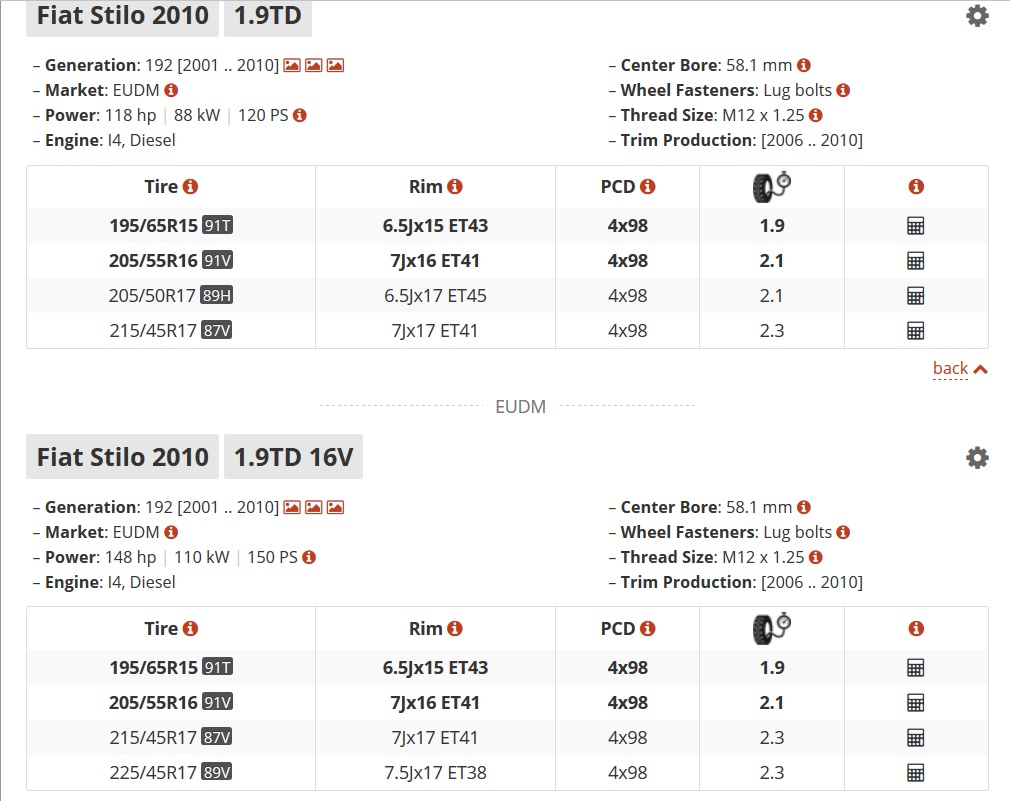
Task: Click info icon beside PCD header in 1.9TD table
Action: [x=648, y=187]
